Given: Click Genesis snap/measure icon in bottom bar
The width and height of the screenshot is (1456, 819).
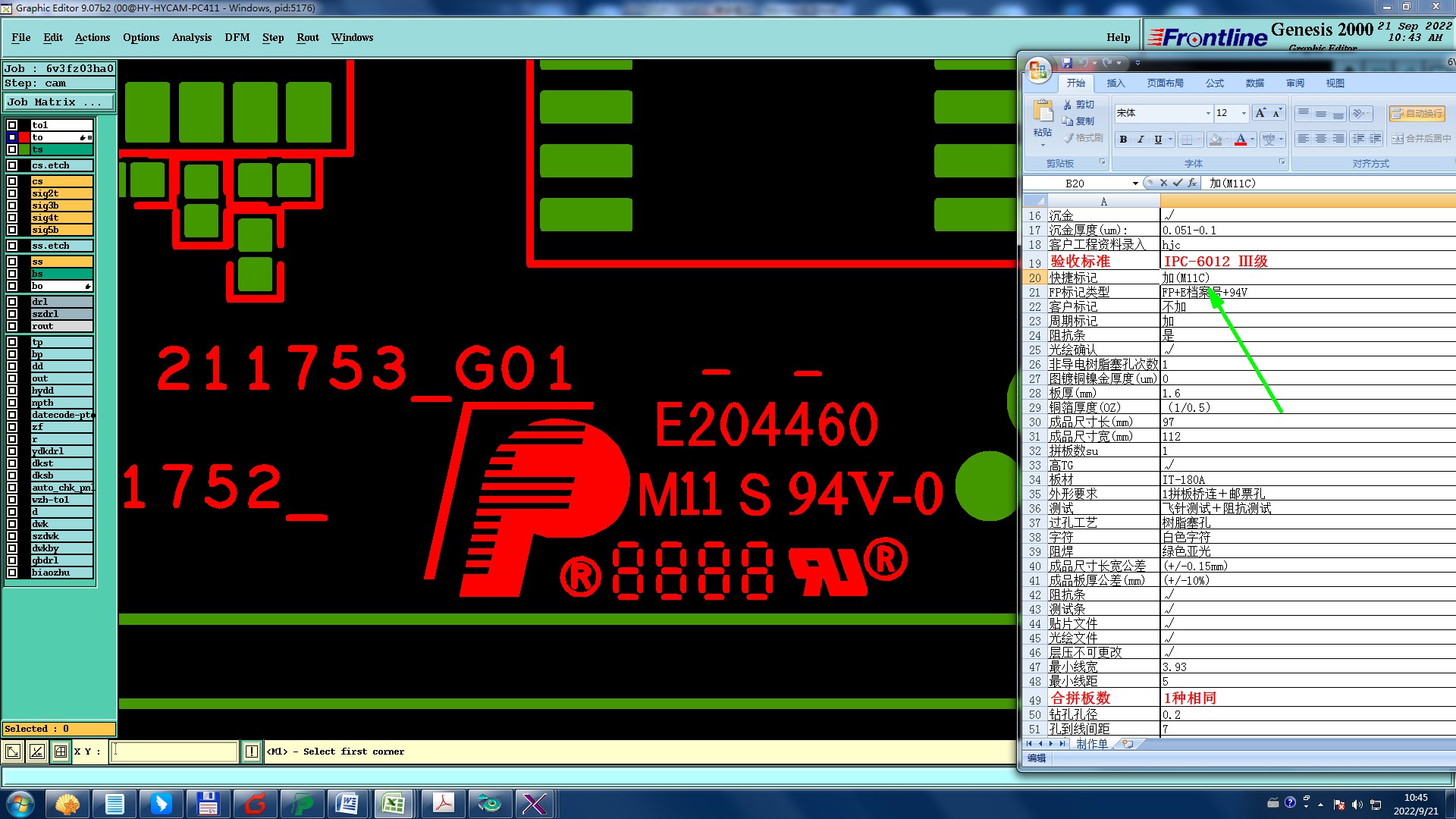Looking at the screenshot, I should click(36, 752).
